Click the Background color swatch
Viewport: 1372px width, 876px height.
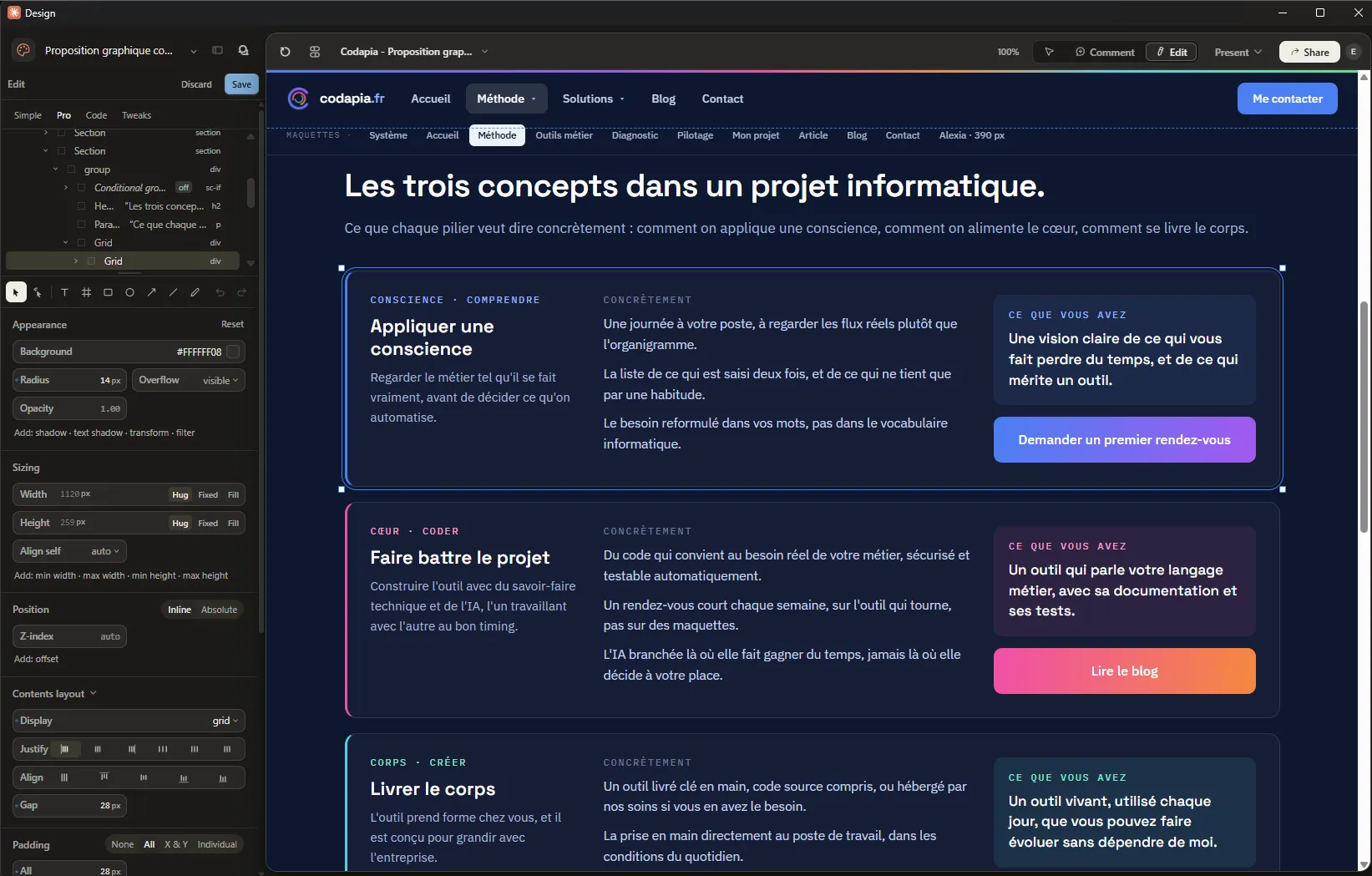click(234, 352)
